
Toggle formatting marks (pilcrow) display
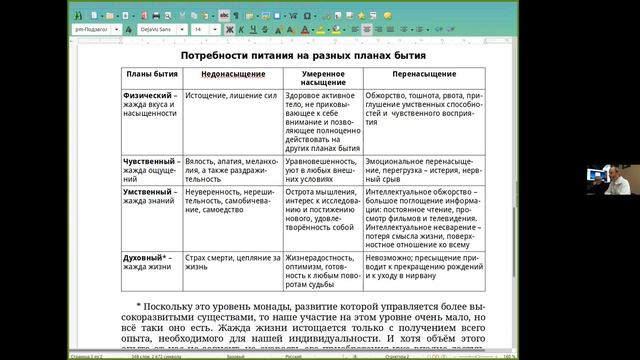pos(236,16)
